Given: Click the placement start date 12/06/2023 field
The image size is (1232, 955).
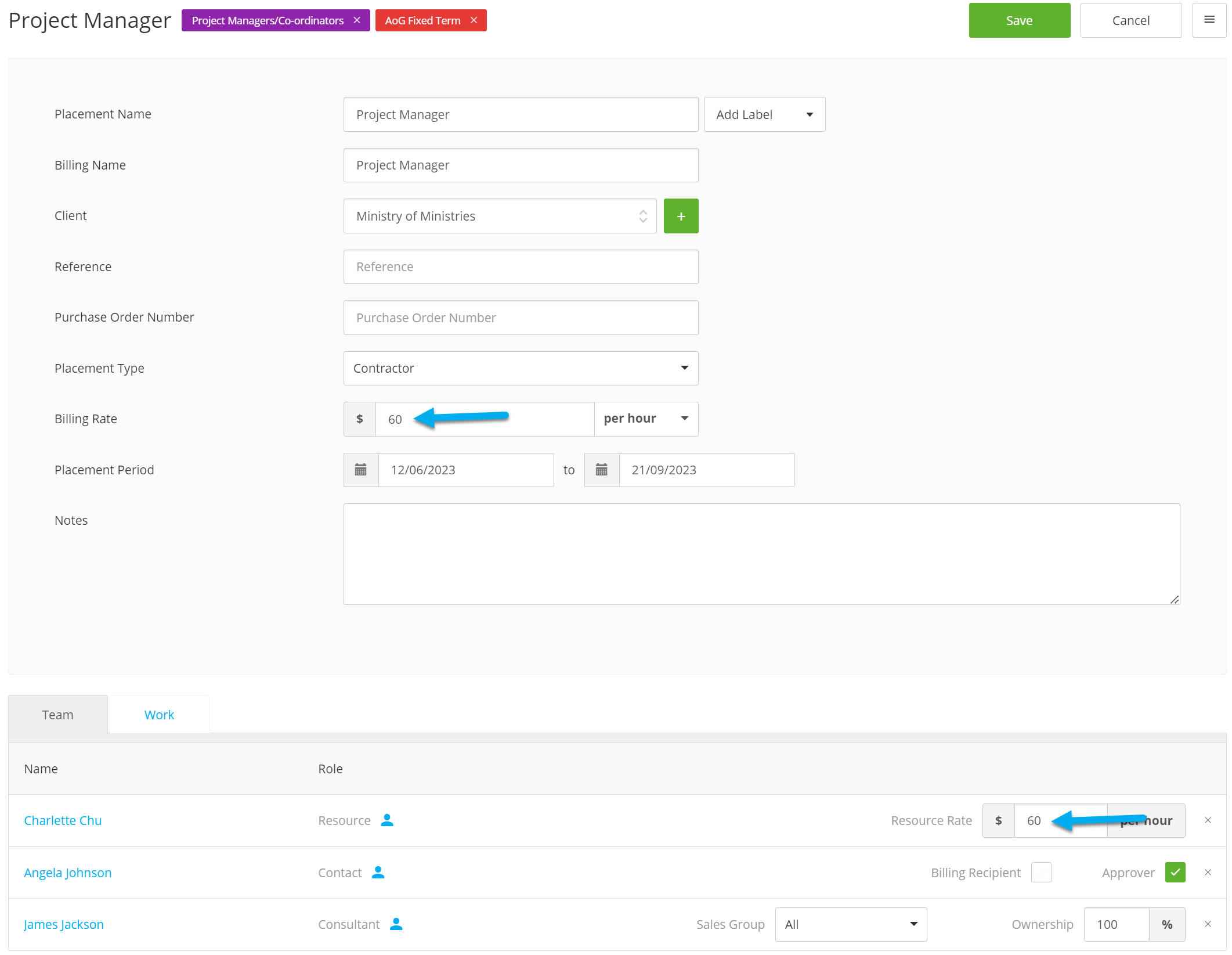Looking at the screenshot, I should coord(466,470).
